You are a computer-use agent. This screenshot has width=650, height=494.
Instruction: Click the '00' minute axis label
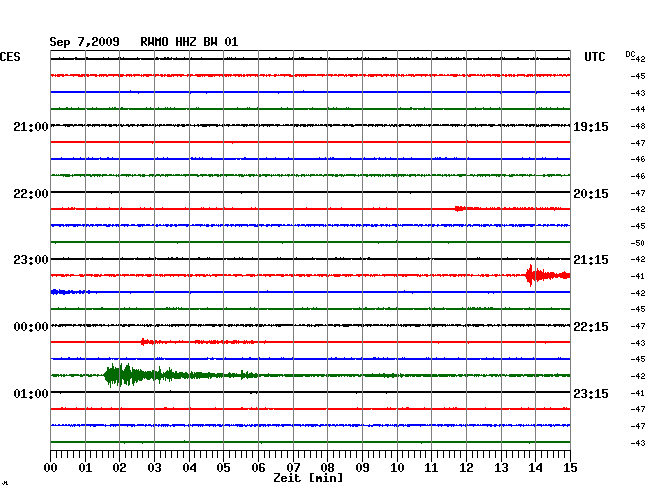[51, 468]
